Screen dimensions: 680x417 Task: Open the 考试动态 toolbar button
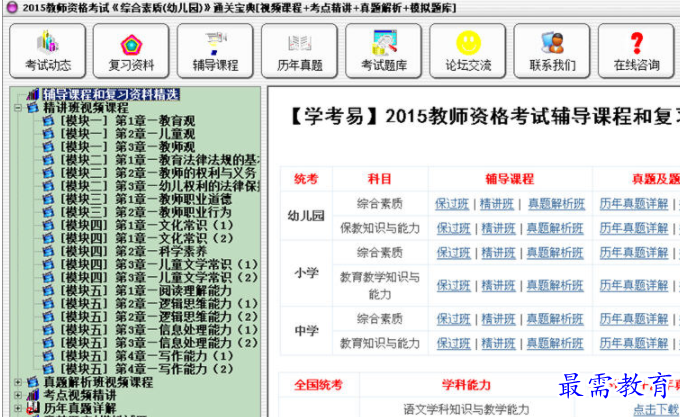pyautogui.click(x=48, y=51)
